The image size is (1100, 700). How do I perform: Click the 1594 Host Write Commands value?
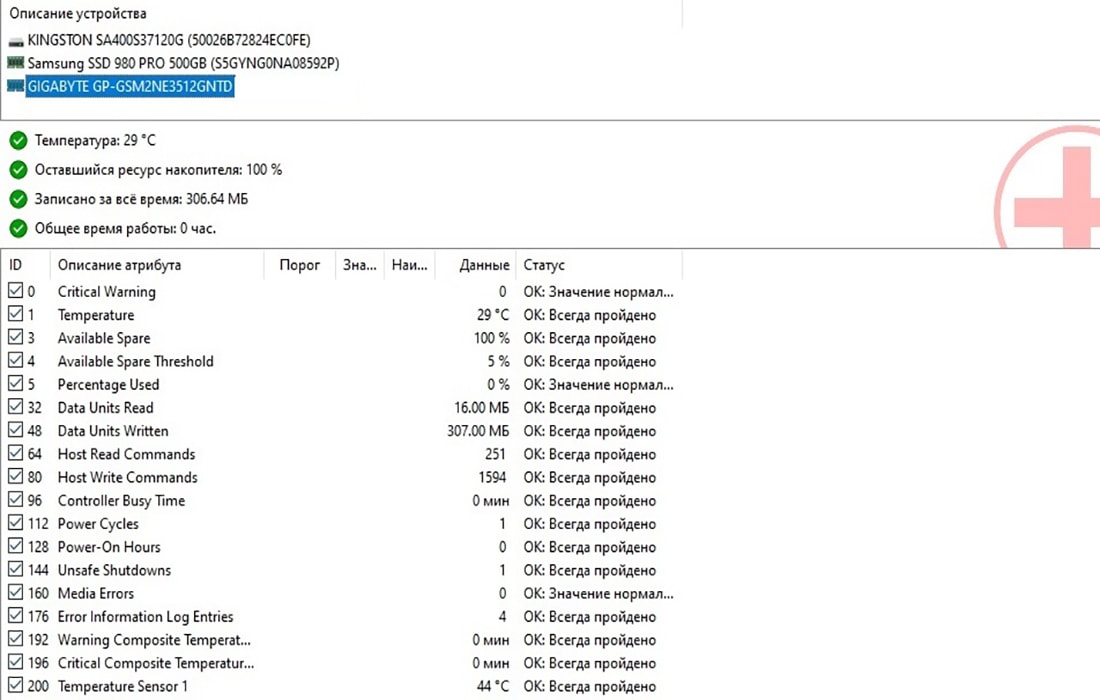(492, 477)
